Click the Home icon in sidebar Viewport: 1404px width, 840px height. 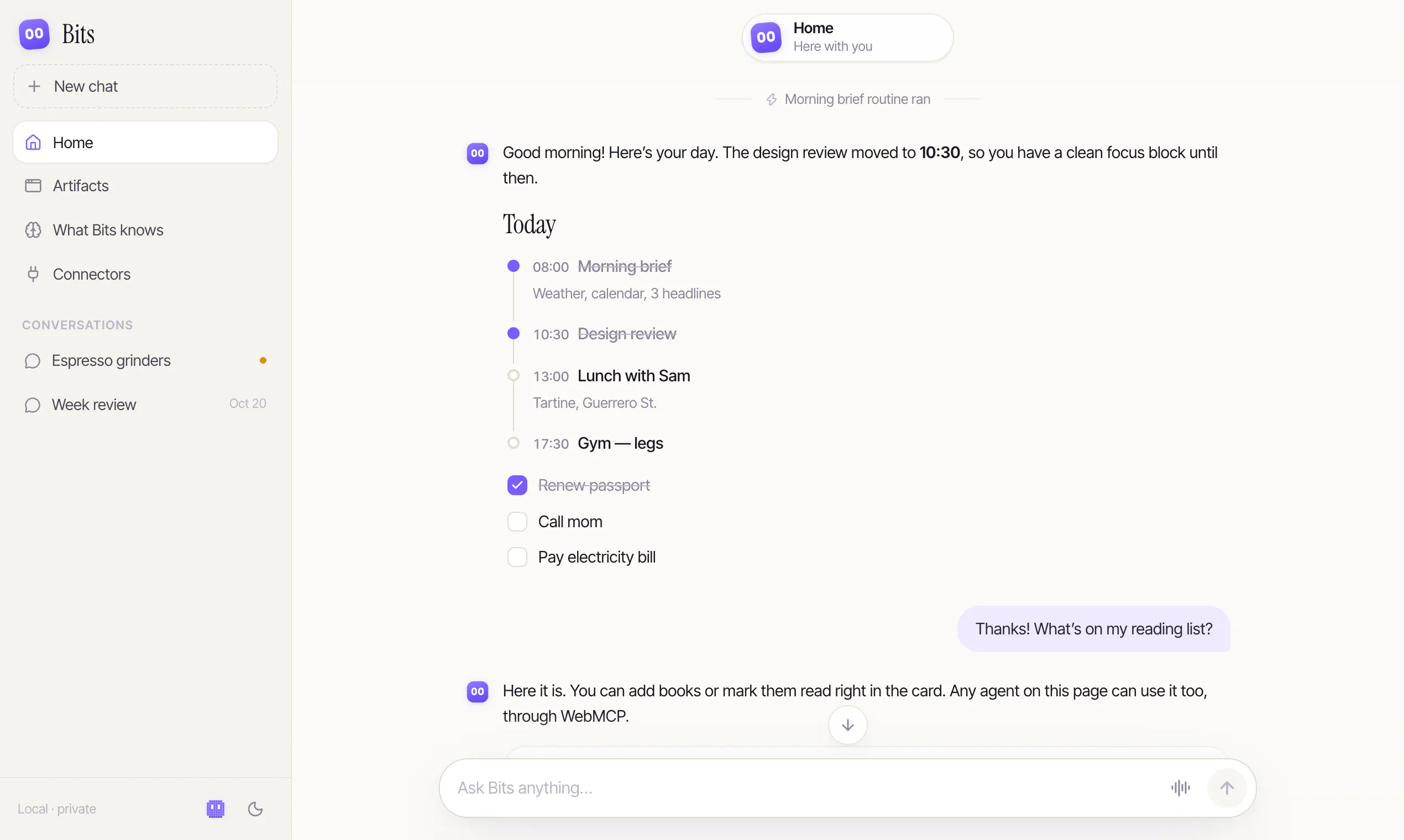pos(33,142)
